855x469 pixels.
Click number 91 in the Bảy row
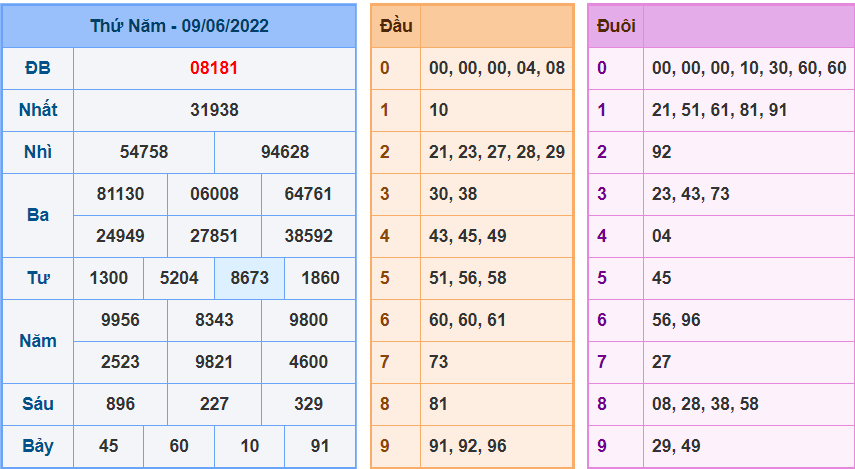point(321,446)
